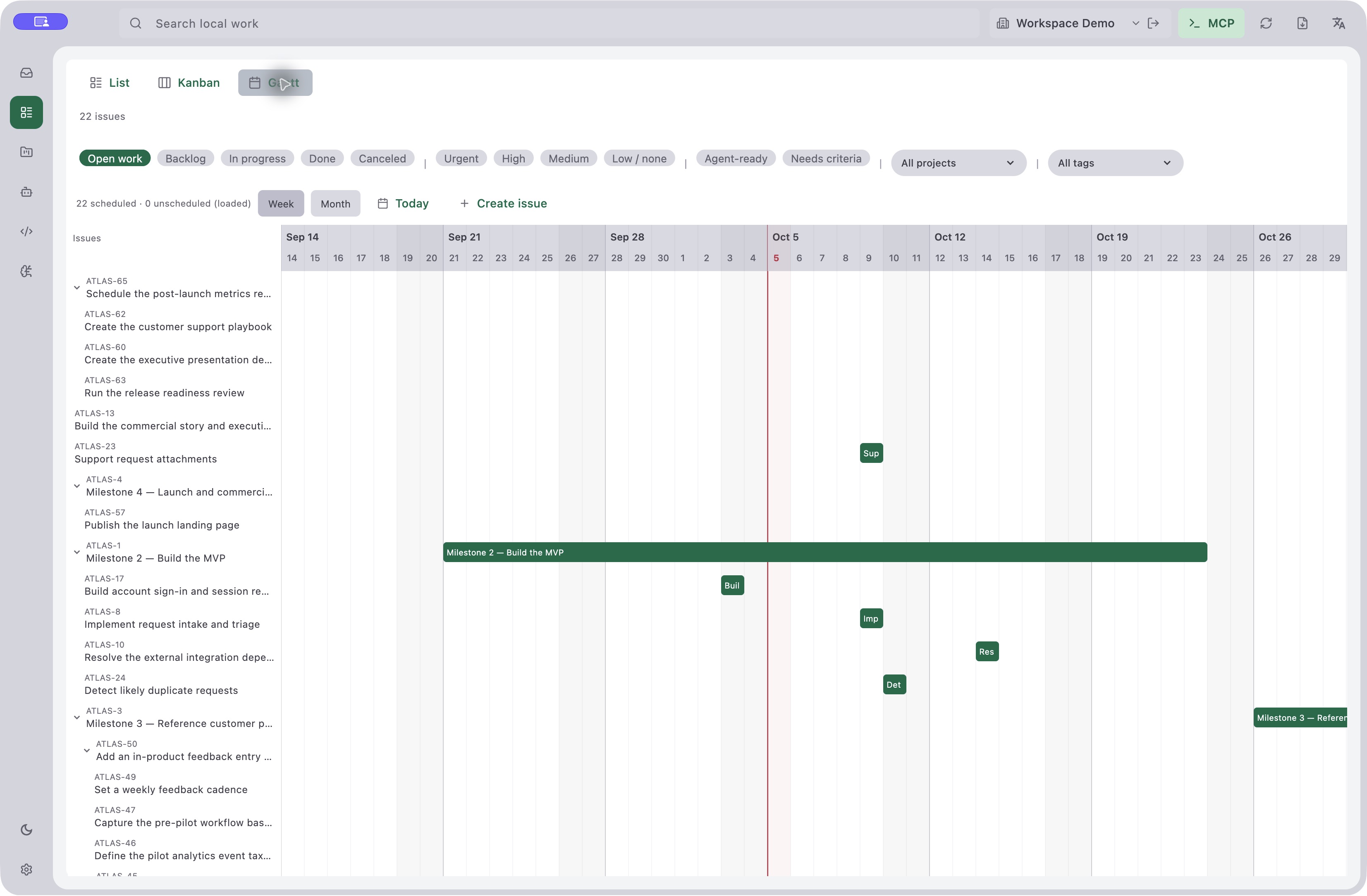Image resolution: width=1367 pixels, height=896 pixels.
Task: Select the Milestone 2 — Build the MVP bar
Action: 825,552
